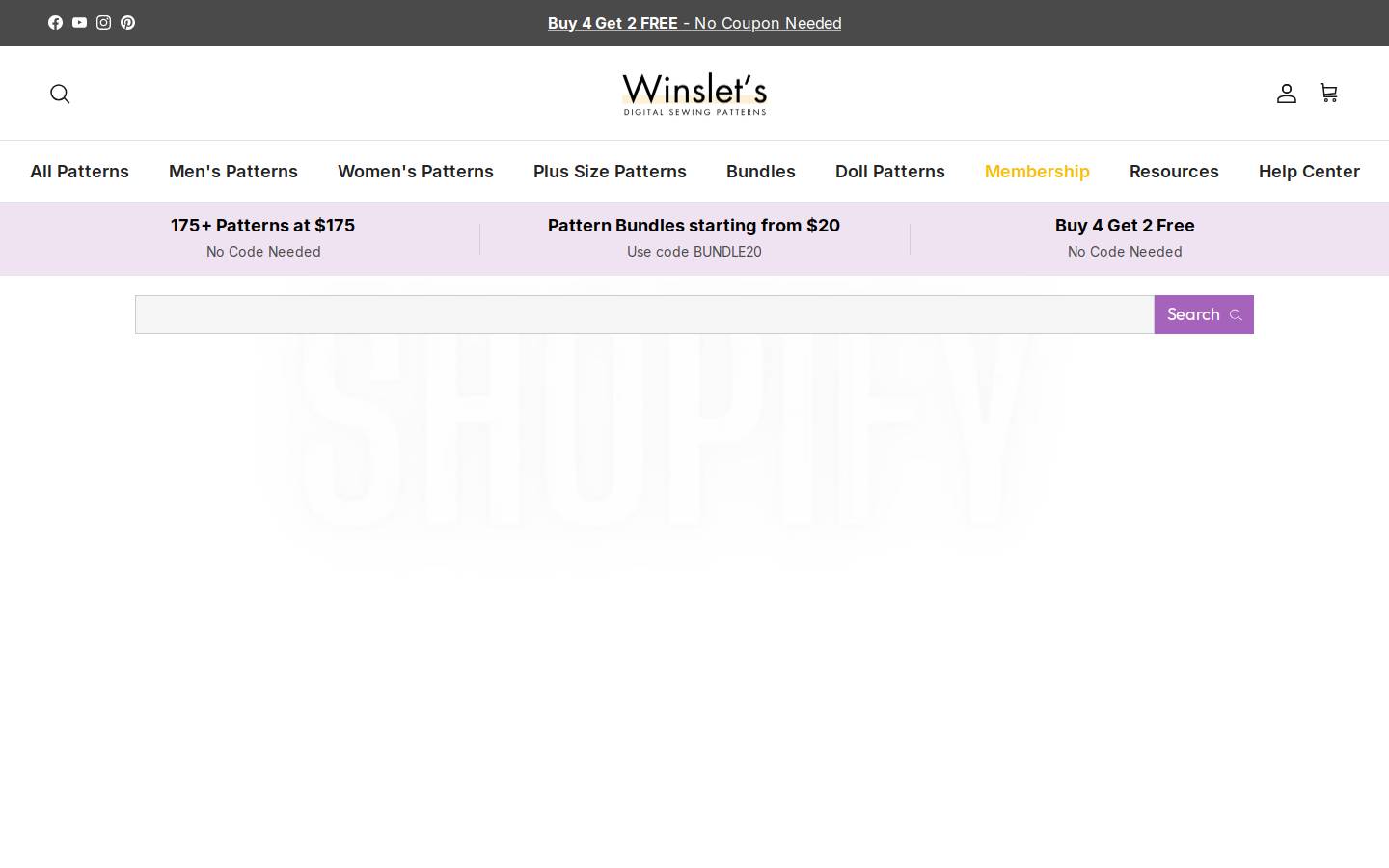Open the Facebook social icon
This screenshot has height=868, width=1389.
point(55,23)
